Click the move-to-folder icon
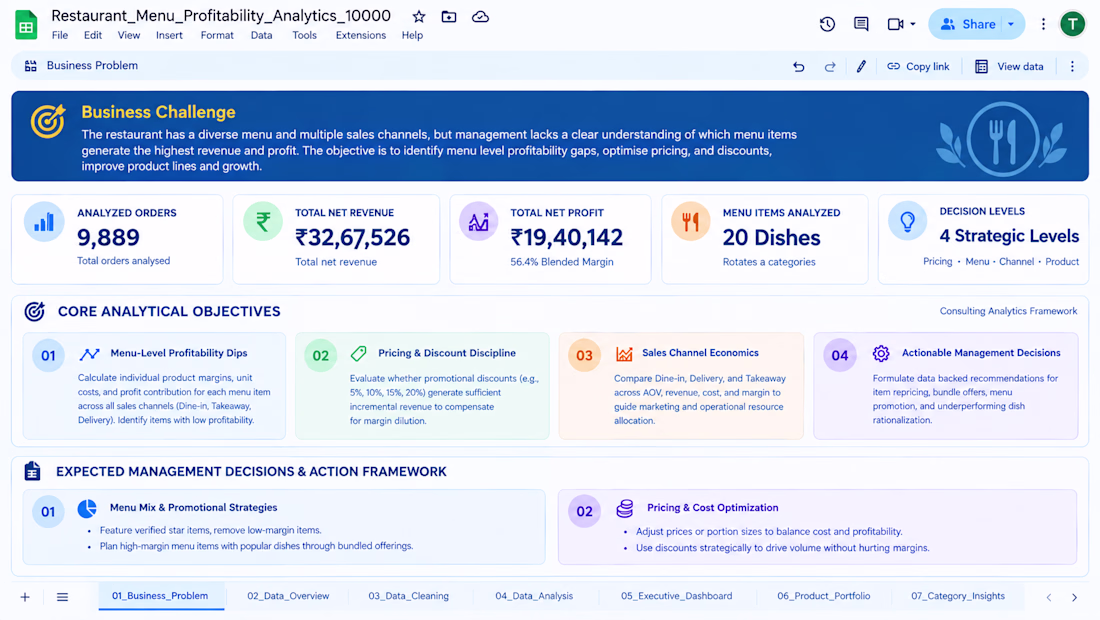Image resolution: width=1100 pixels, height=620 pixels. [449, 17]
